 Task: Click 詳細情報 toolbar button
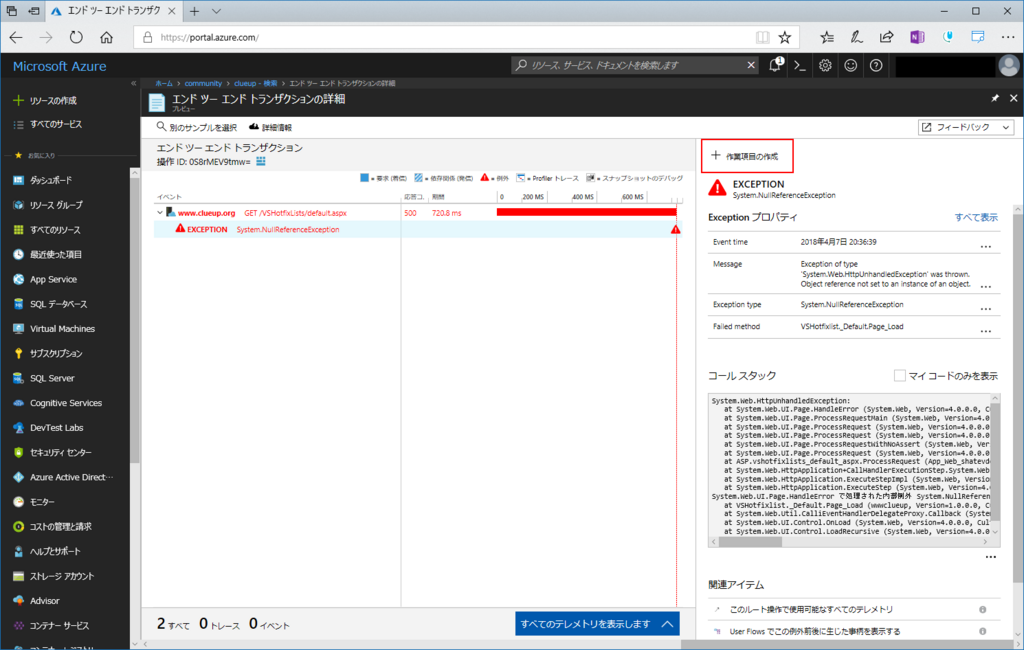(270, 127)
